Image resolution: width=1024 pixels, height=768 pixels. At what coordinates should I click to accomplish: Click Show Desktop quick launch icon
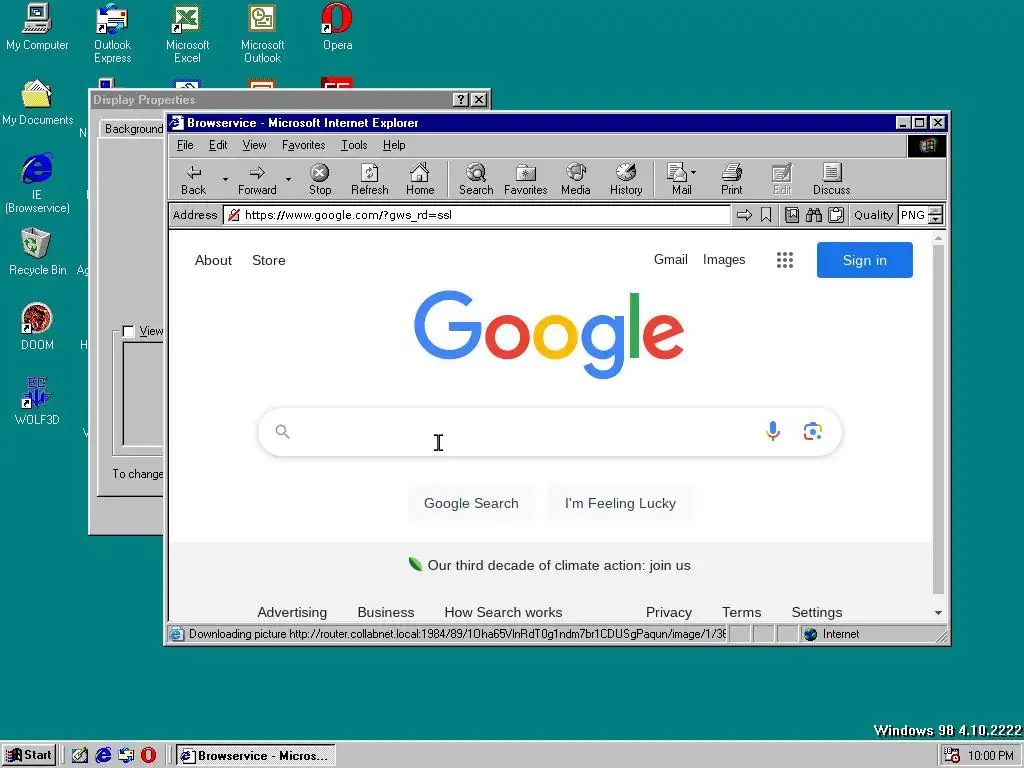coord(80,755)
